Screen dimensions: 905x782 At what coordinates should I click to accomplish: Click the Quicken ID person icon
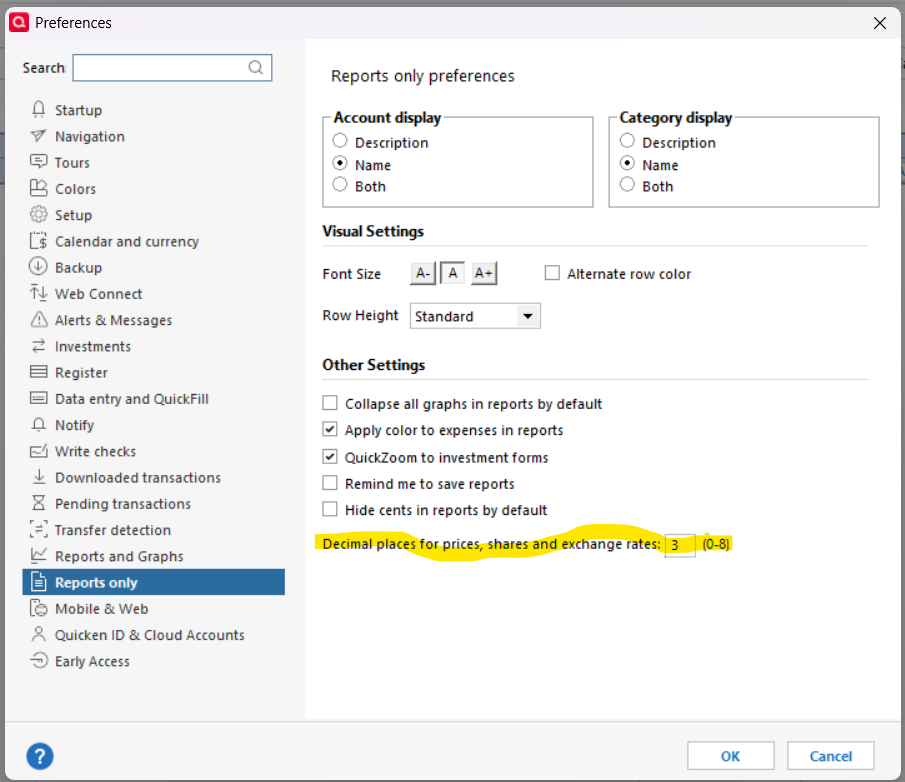(x=38, y=634)
